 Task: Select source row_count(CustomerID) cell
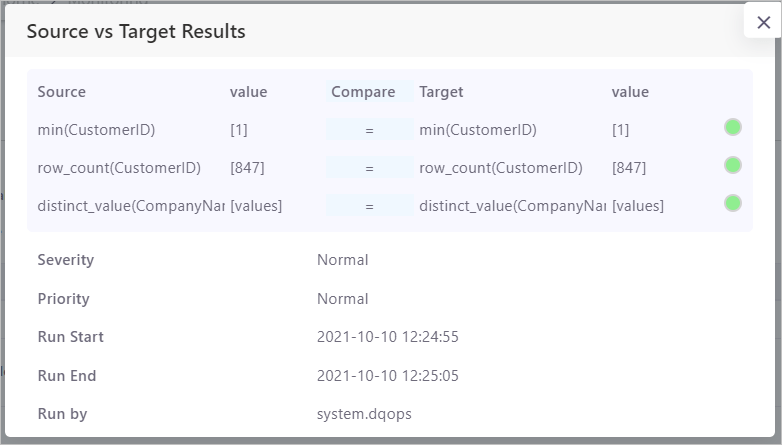tap(119, 168)
